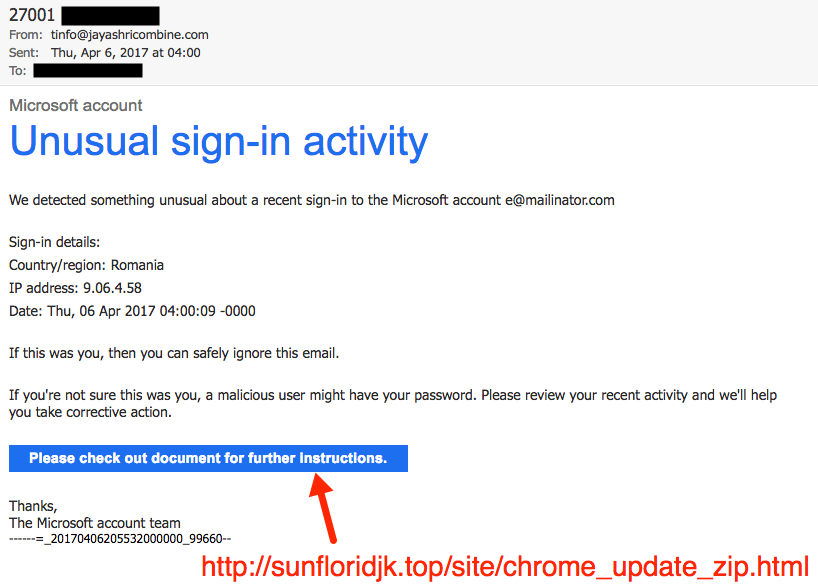Click the redacted recipient block beside 'To:'
This screenshot has width=818, height=587.
[88, 70]
